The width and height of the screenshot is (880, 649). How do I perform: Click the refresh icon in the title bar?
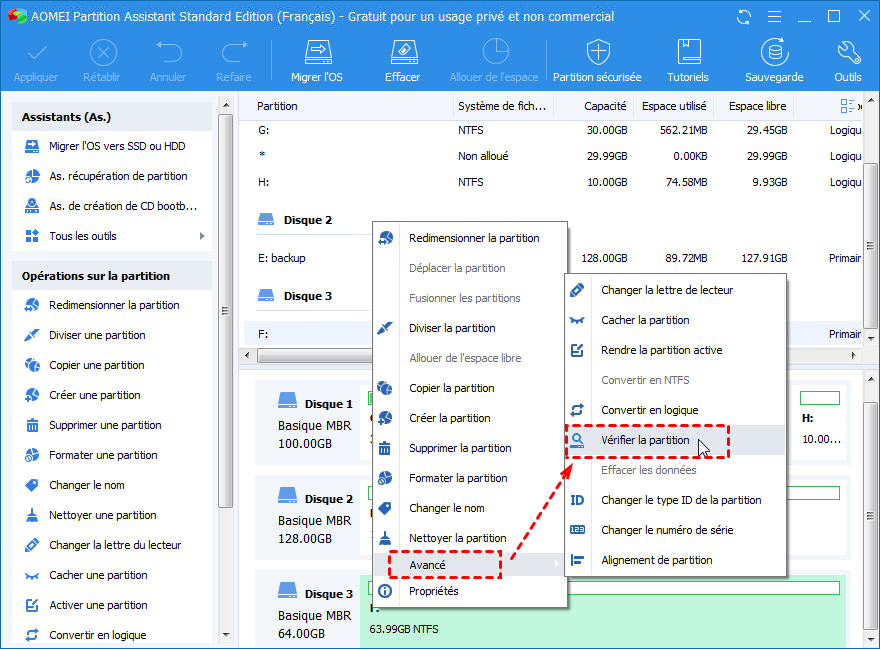(744, 17)
